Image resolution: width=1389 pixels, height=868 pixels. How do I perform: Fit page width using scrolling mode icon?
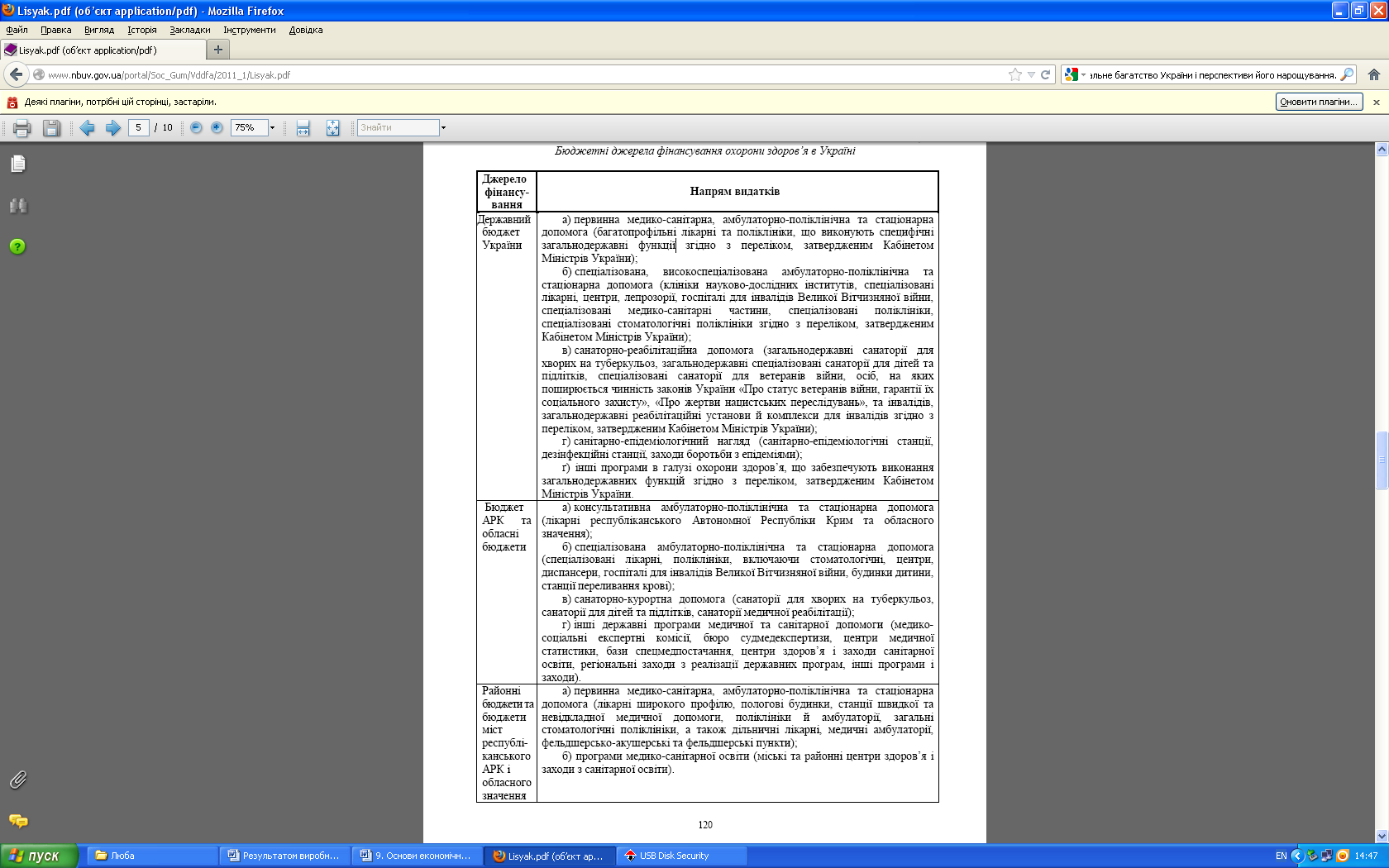(303, 128)
